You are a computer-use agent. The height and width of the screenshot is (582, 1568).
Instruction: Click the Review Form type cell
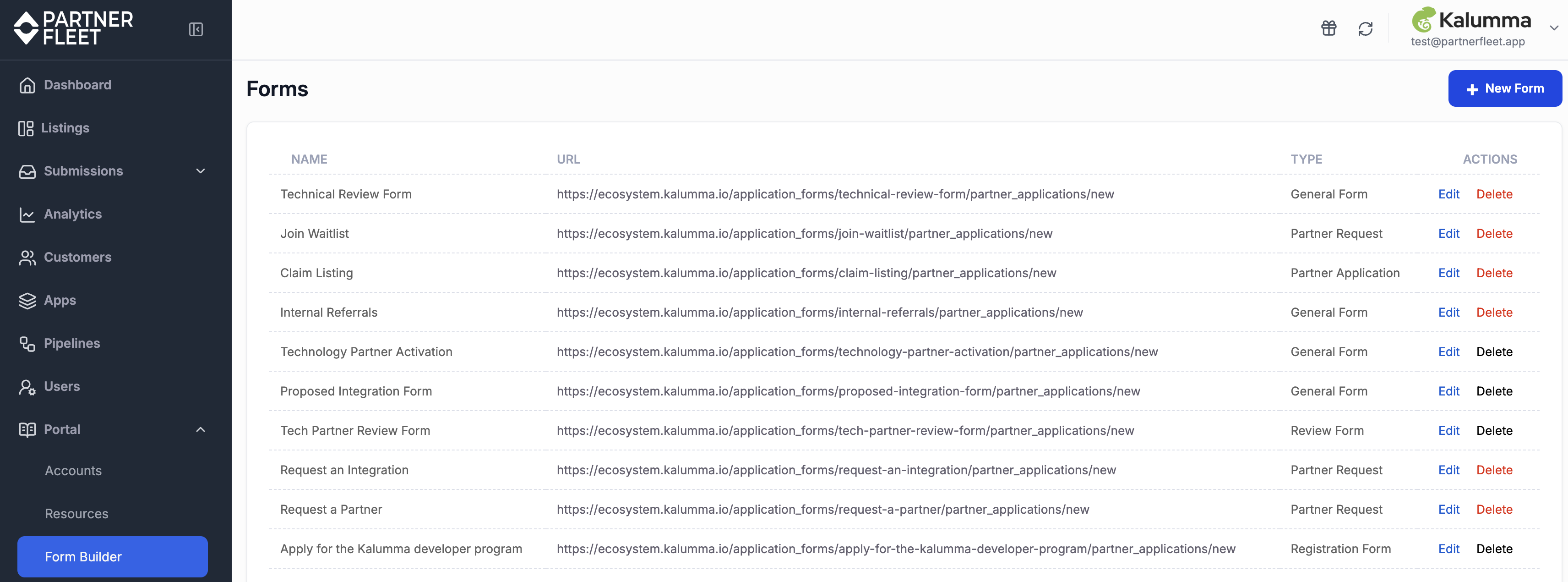click(x=1327, y=430)
